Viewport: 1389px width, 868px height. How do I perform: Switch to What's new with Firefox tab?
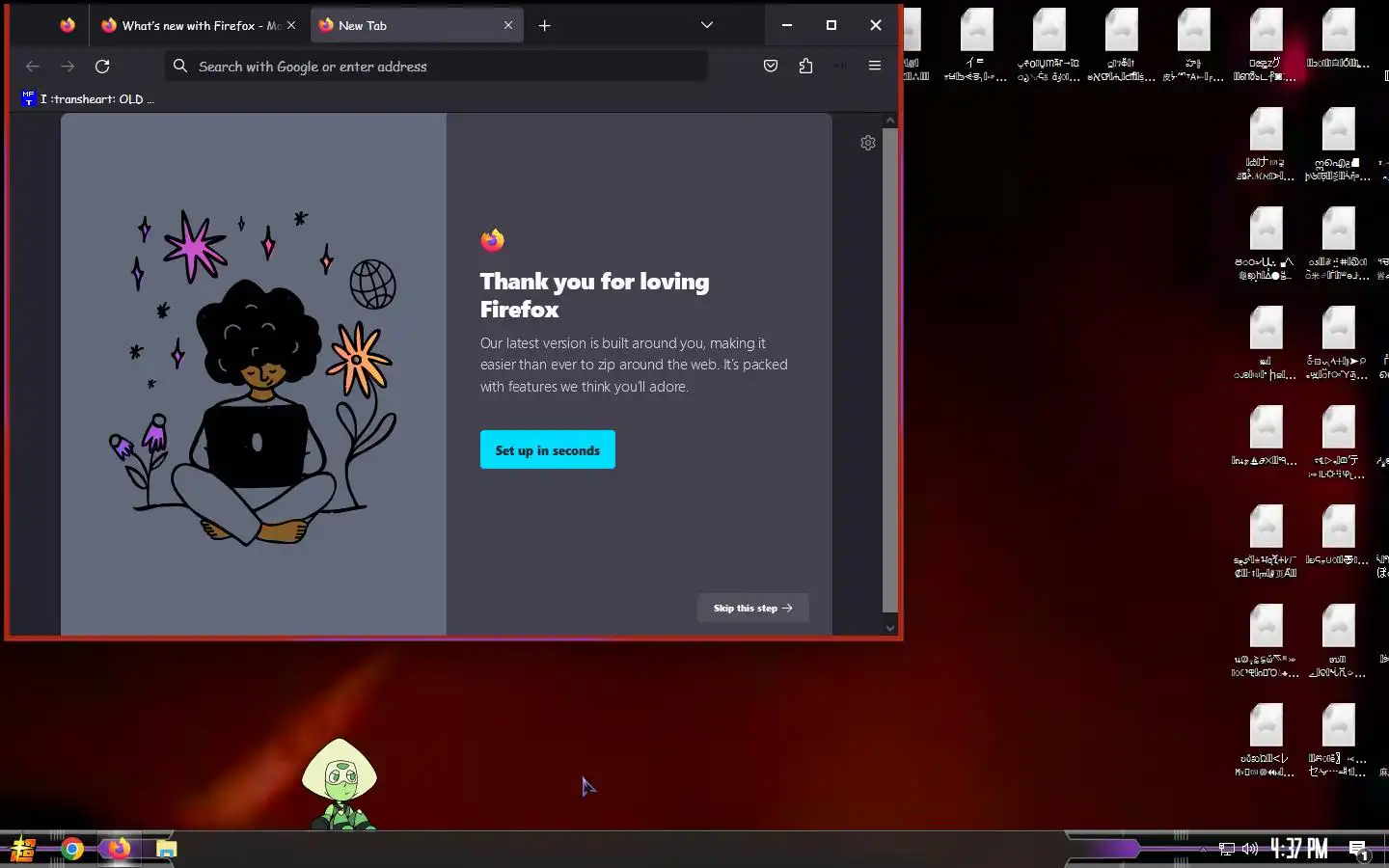coord(199,25)
